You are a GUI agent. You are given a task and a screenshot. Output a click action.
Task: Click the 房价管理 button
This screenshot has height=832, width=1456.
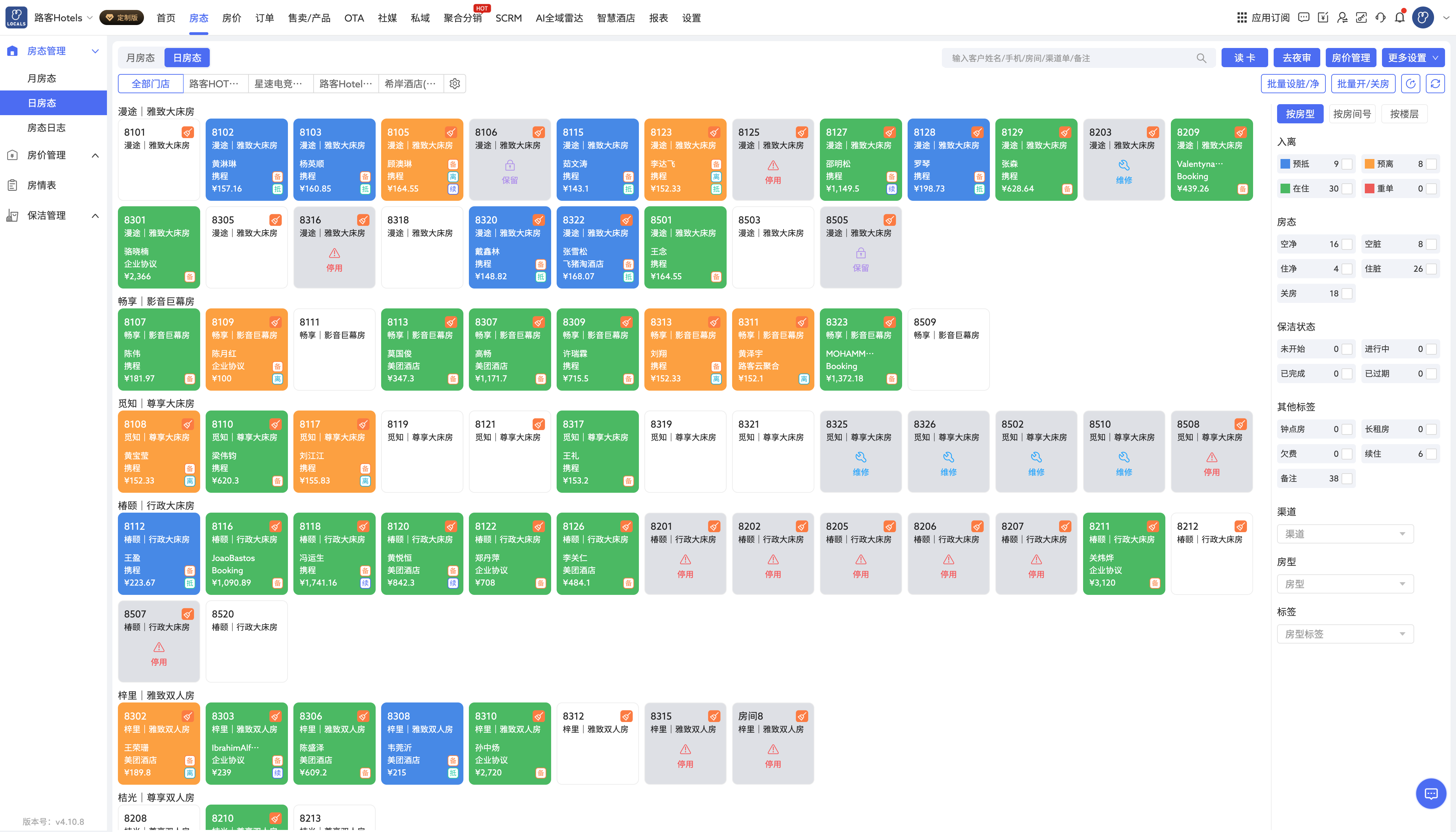tap(1350, 58)
